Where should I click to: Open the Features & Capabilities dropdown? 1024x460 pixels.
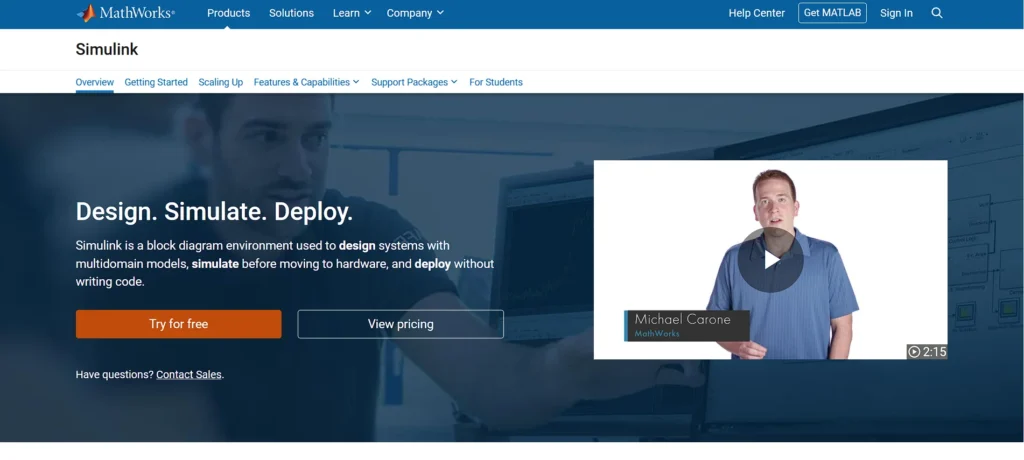[x=306, y=82]
